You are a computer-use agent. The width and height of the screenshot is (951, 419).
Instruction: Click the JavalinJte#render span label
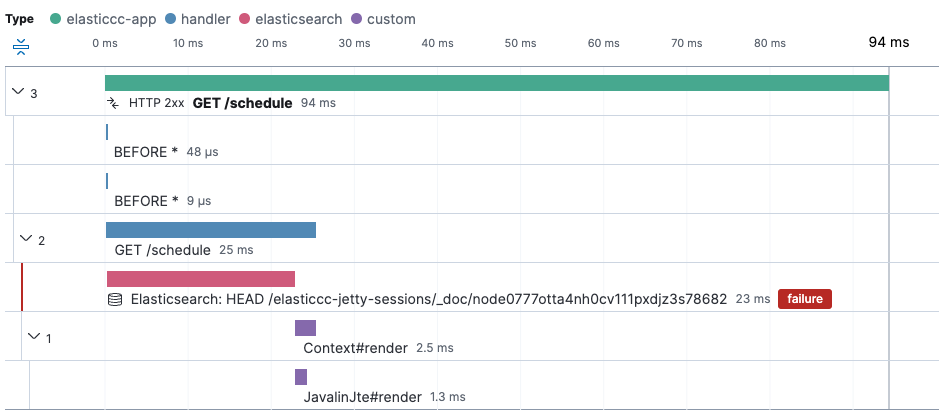coord(362,397)
